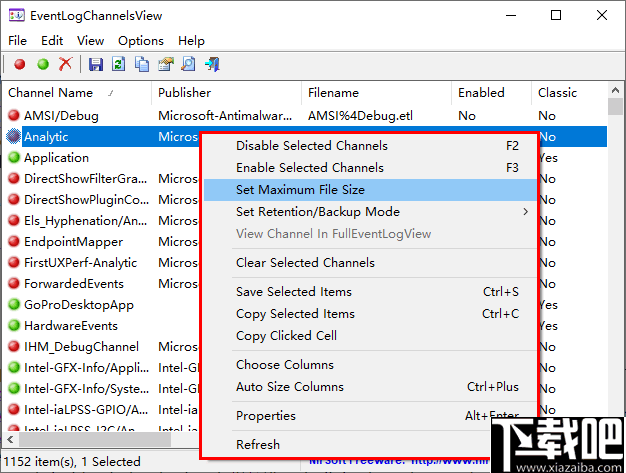
Task: Sort by Channel Name column header
Action: tap(77, 93)
